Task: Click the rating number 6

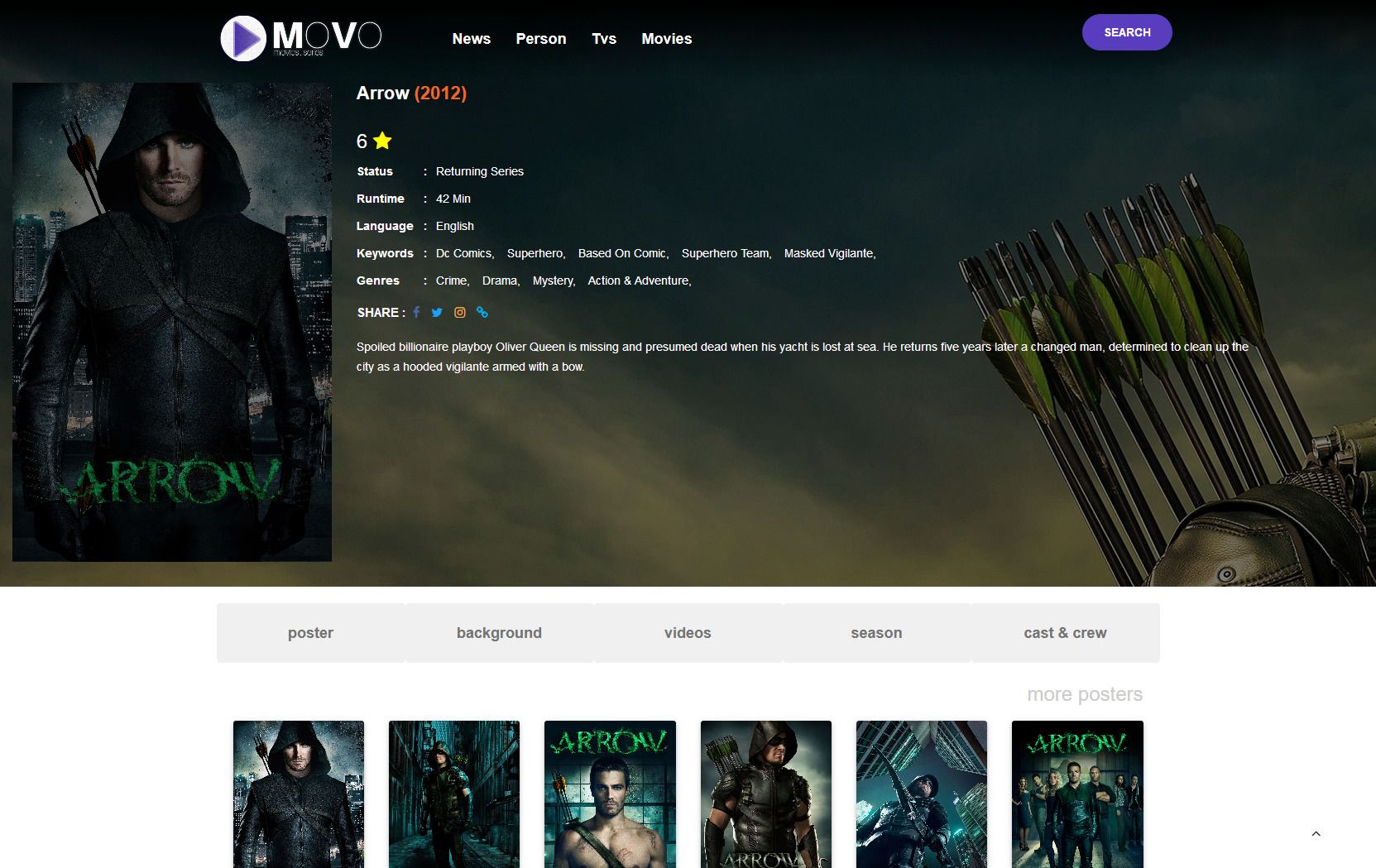Action: [362, 141]
